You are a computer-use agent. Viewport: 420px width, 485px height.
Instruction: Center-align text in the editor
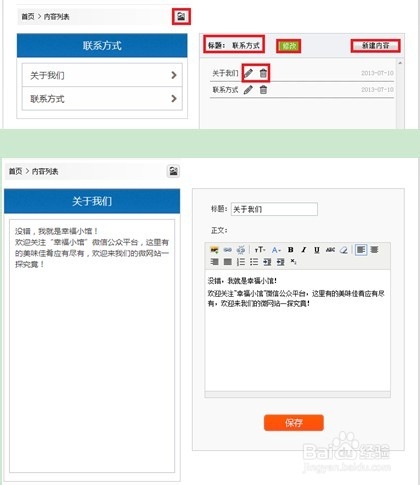(374, 250)
